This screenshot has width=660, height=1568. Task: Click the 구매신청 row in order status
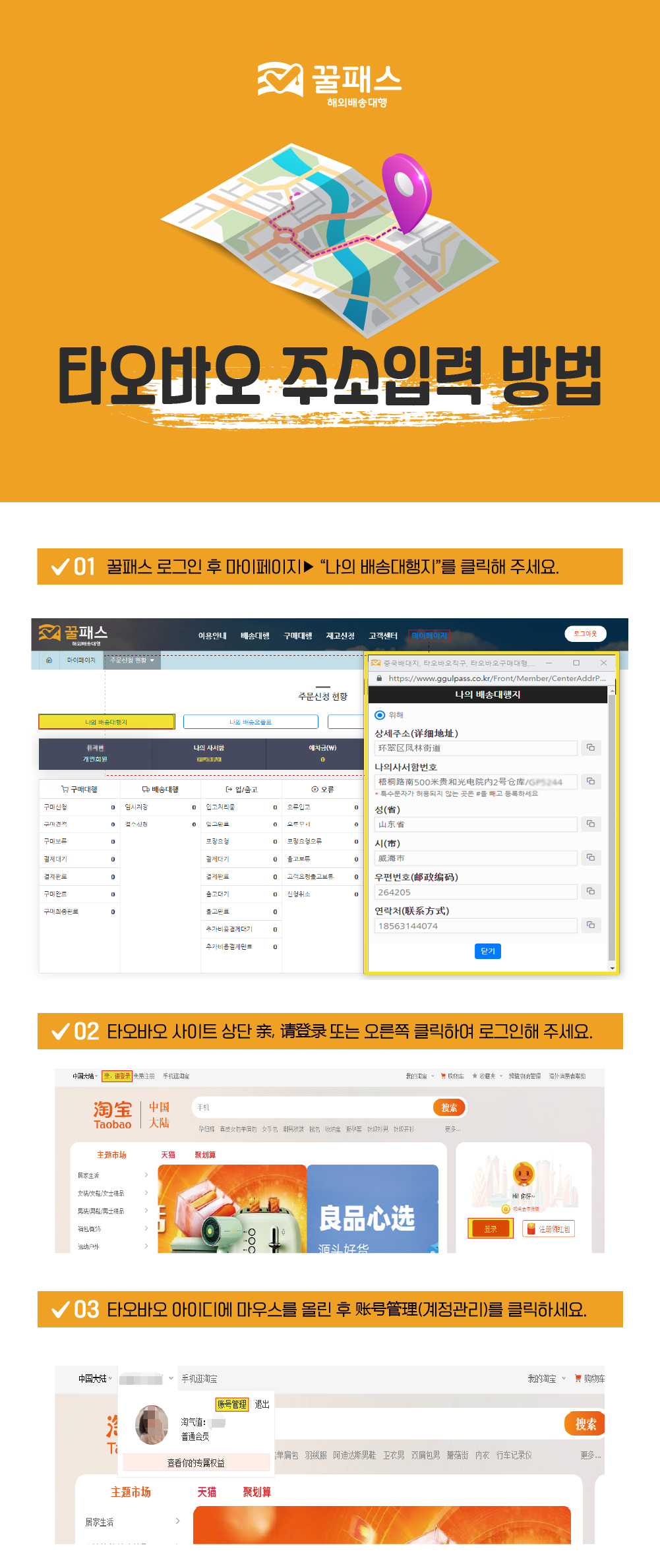tap(80, 807)
